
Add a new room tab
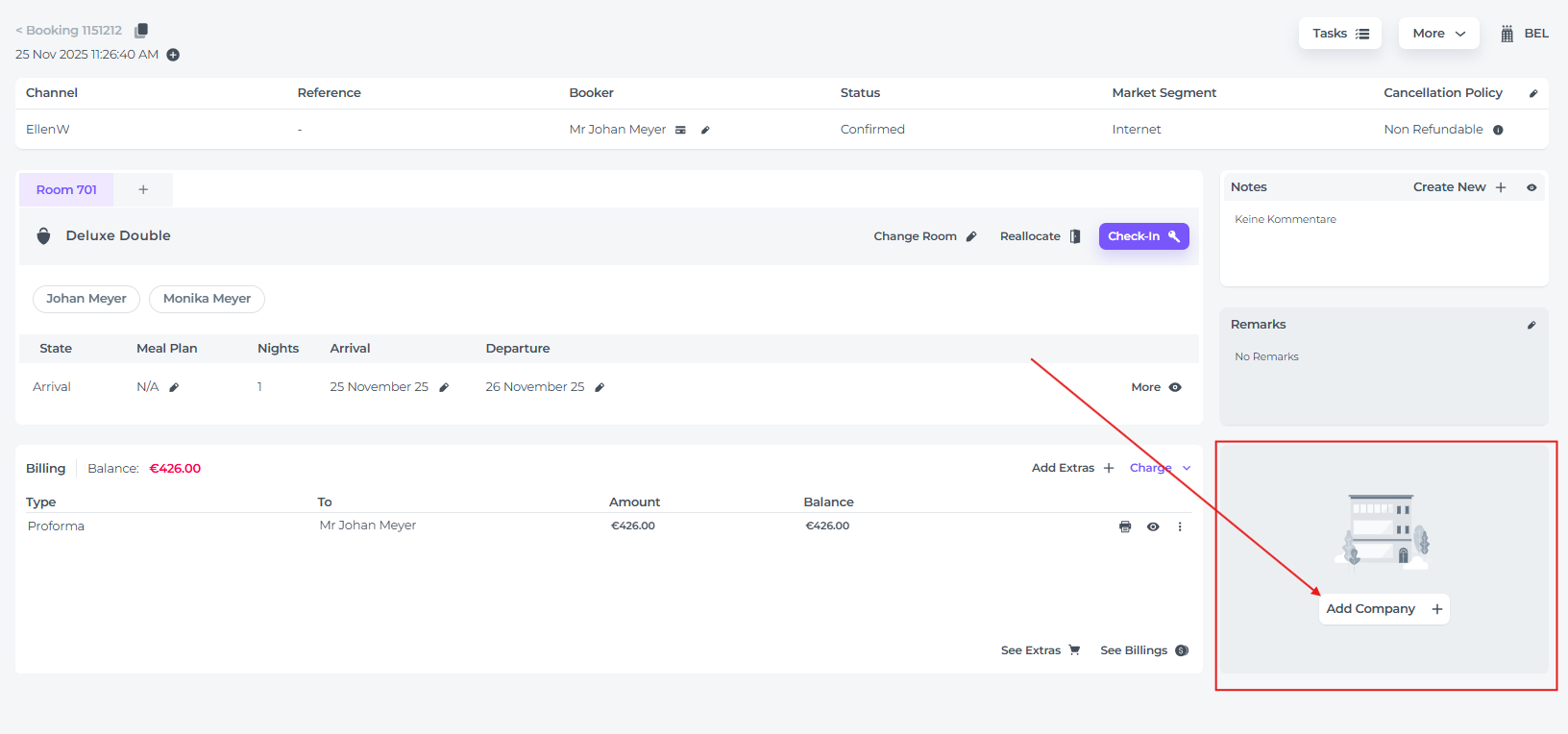click(x=143, y=190)
